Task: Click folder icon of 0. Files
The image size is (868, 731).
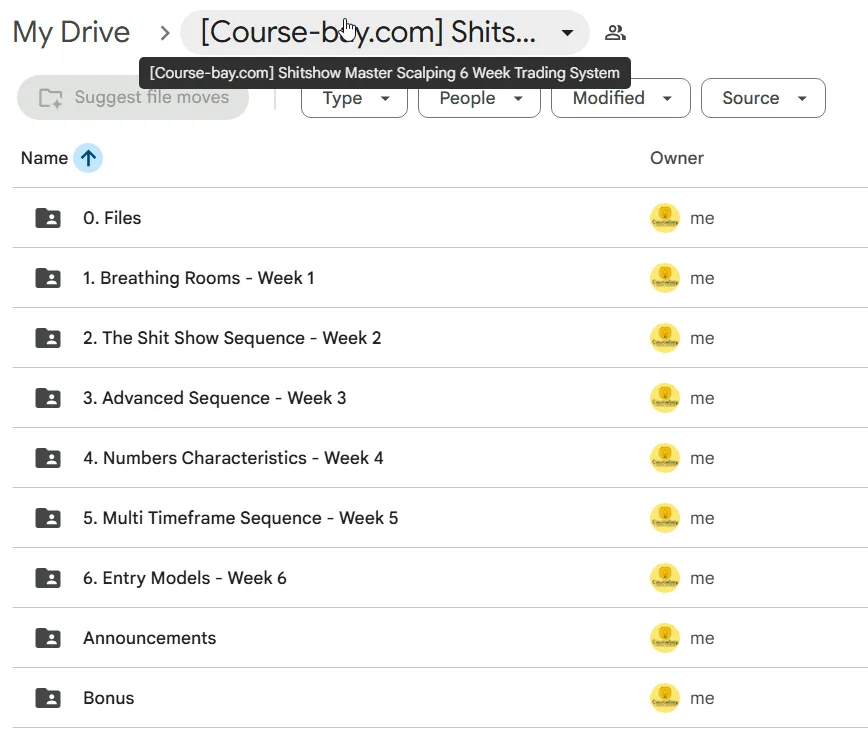Action: click(x=48, y=218)
